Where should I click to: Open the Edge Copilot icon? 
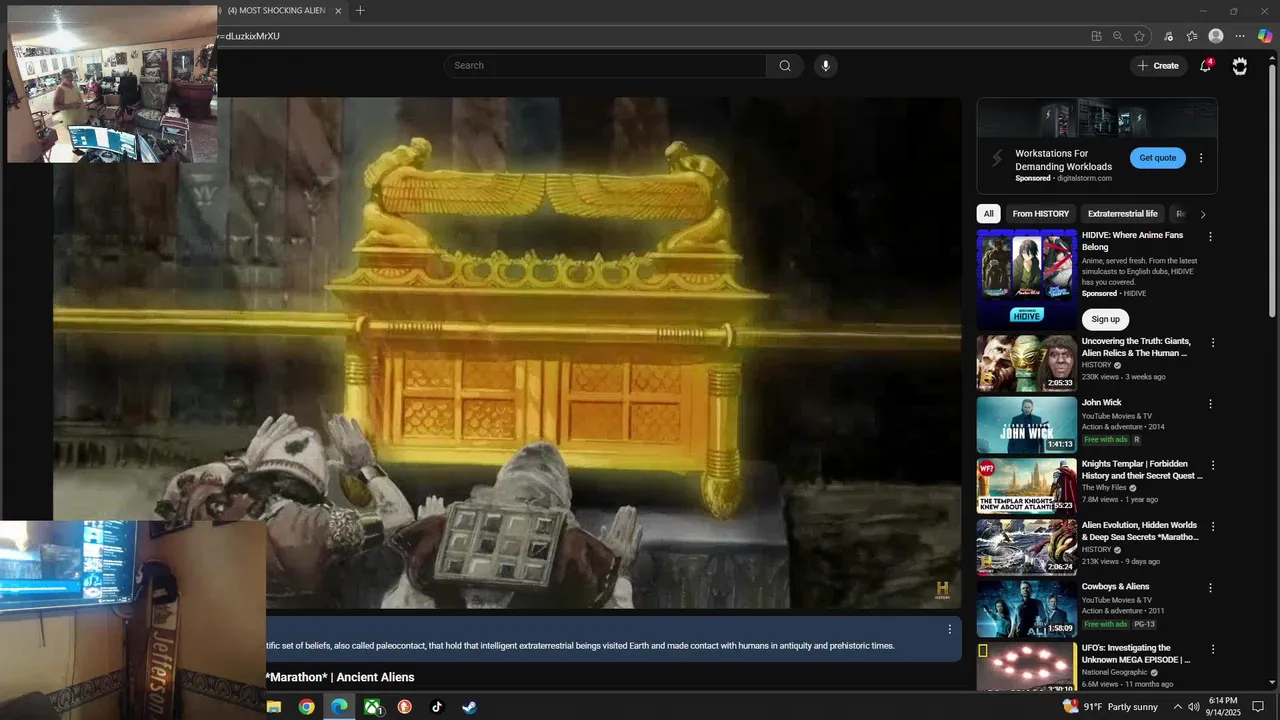tap(1265, 36)
